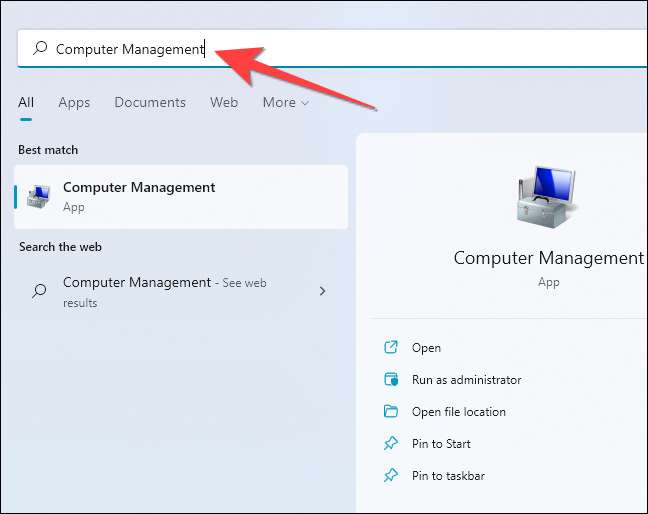Click the Search the web heading
This screenshot has width=648, height=514.
(x=60, y=247)
